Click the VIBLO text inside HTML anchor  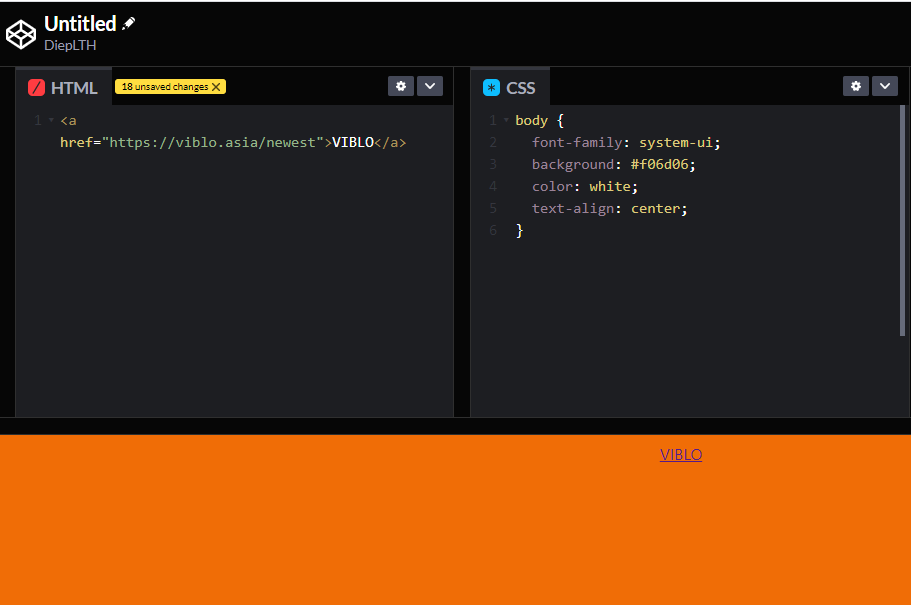(353, 142)
